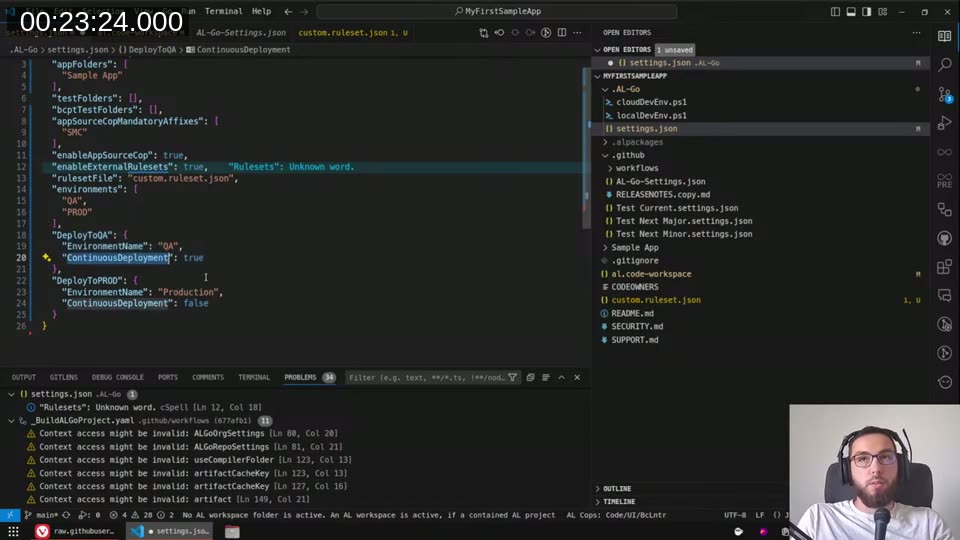
Task: Open the Search view in the activity bar
Action: [945, 64]
